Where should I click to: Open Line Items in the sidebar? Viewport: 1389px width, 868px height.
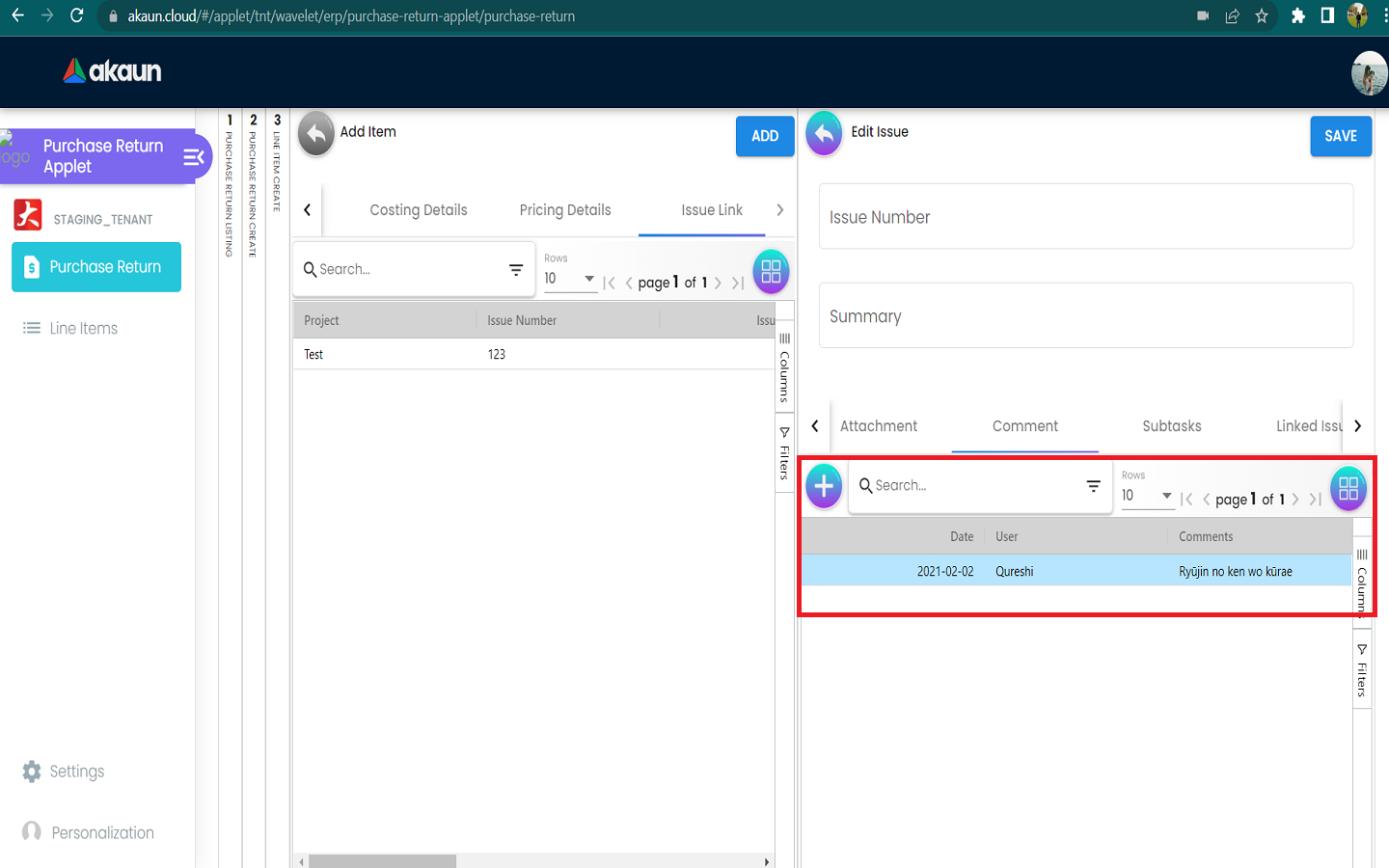point(70,329)
